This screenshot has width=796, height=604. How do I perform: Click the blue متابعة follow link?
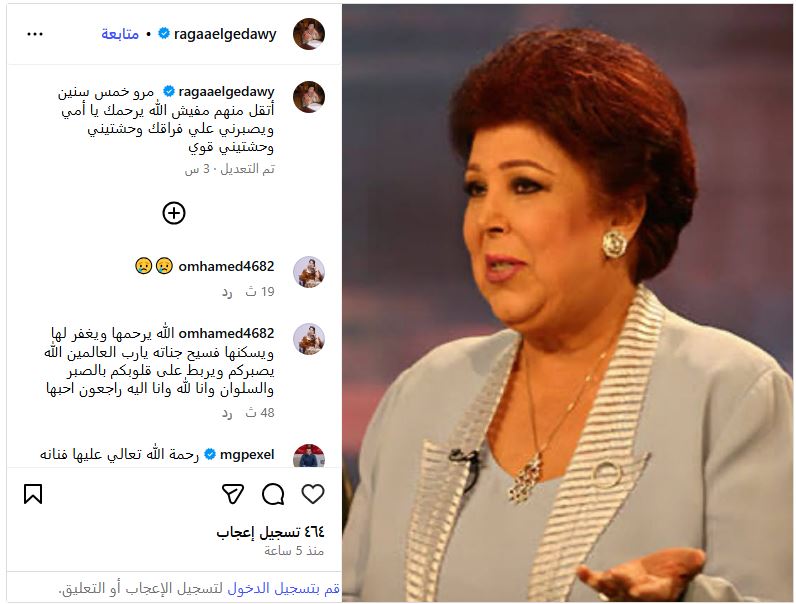120,34
